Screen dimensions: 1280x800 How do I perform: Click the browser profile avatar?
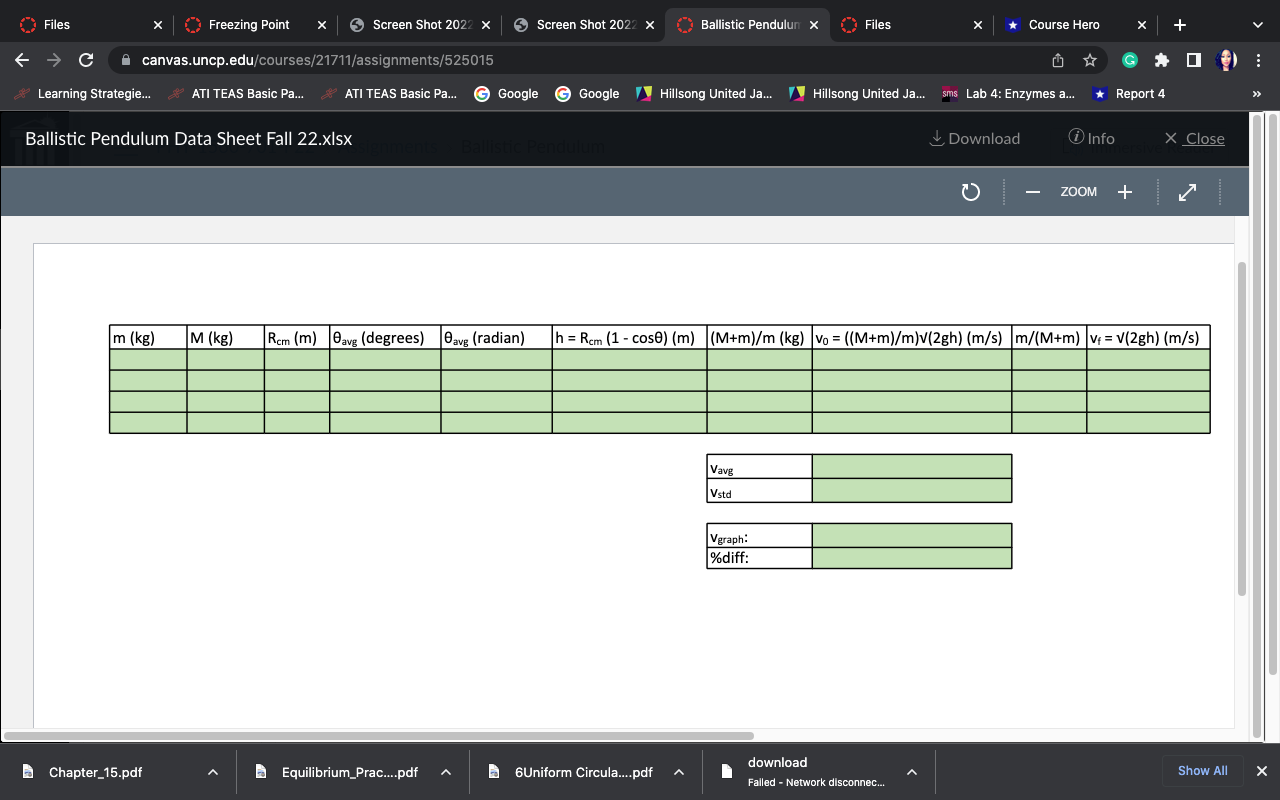pyautogui.click(x=1226, y=60)
